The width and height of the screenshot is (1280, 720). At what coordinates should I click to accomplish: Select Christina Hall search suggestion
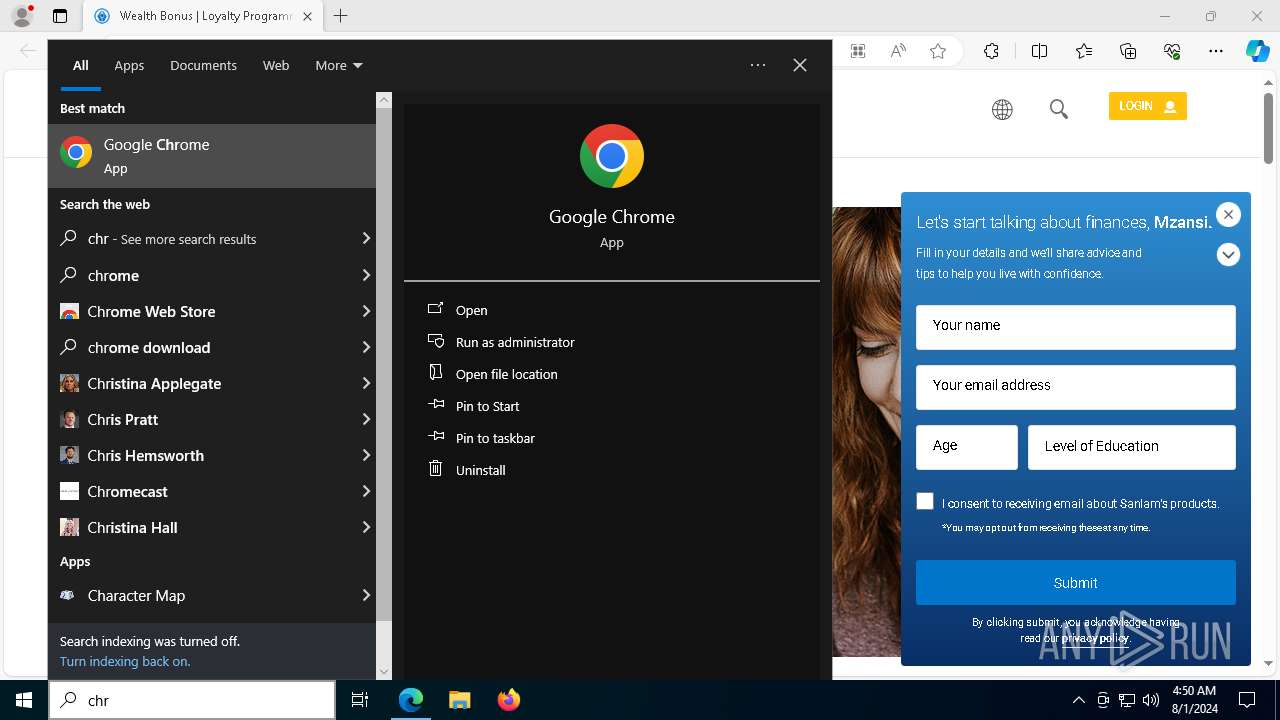(212, 527)
